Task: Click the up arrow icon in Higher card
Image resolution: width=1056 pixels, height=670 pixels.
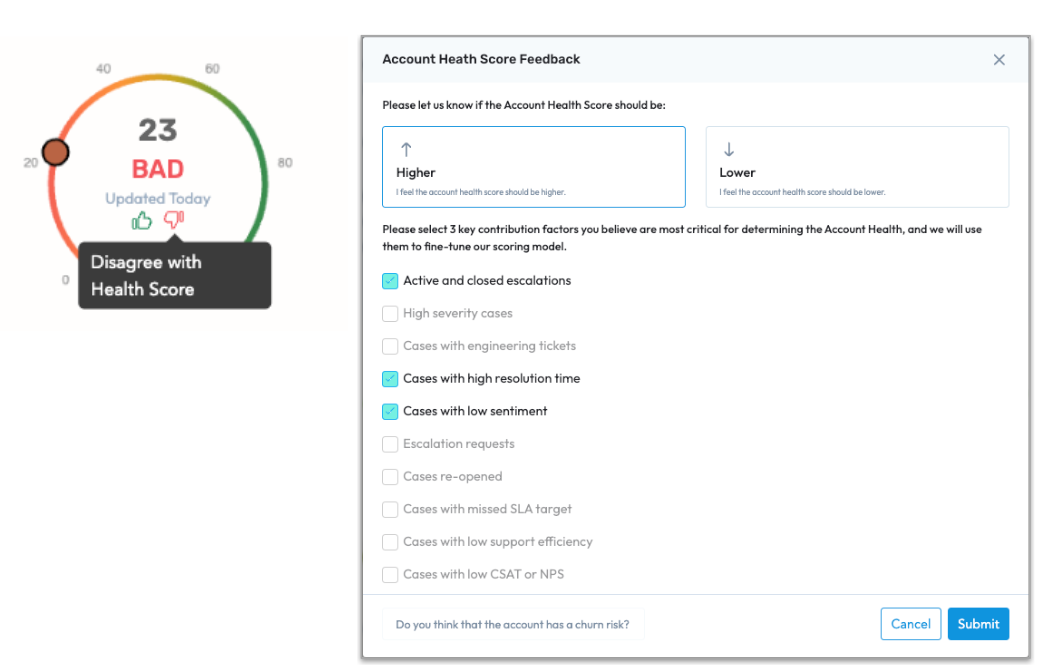Action: click(406, 149)
